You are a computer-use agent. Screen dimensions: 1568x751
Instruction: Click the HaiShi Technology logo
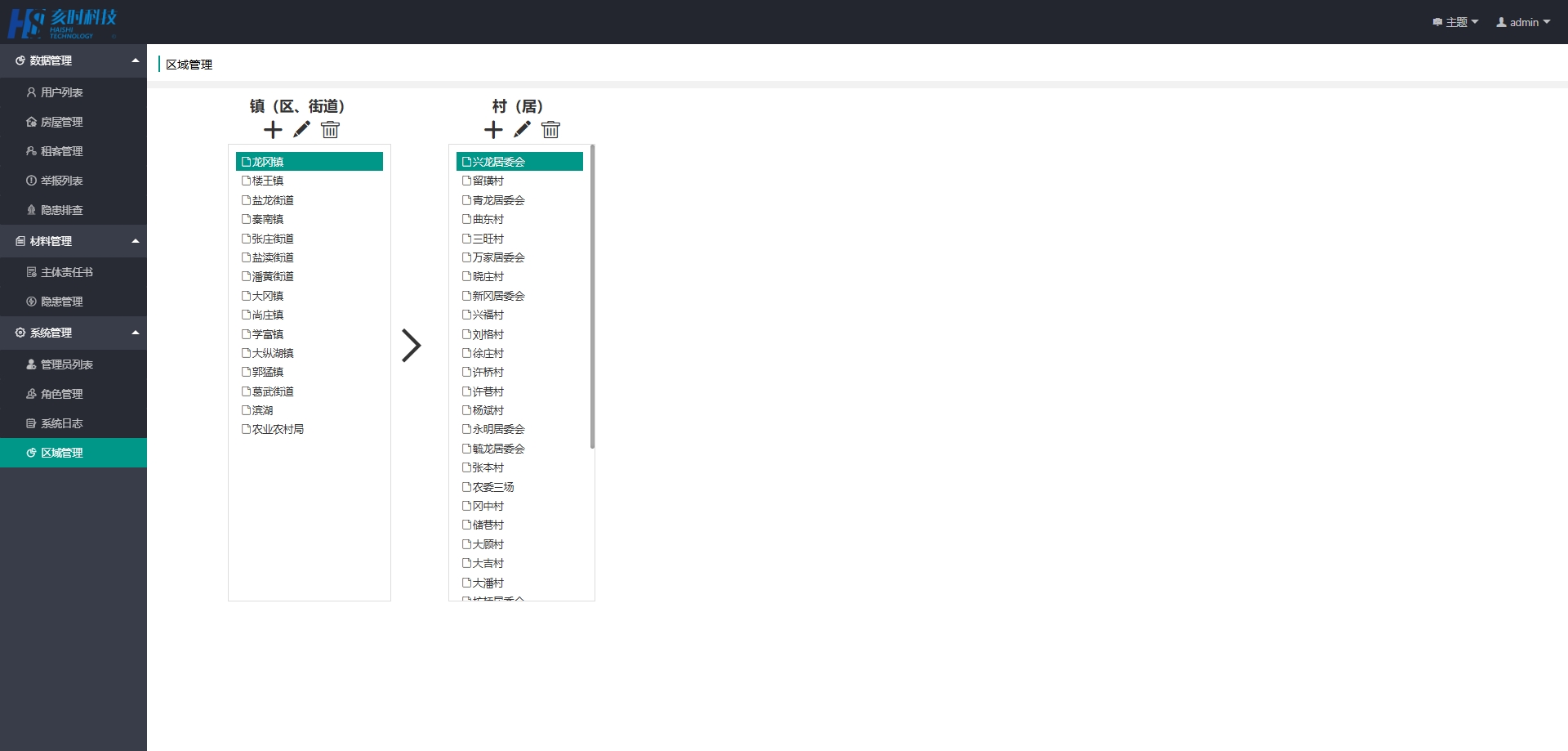[63, 23]
